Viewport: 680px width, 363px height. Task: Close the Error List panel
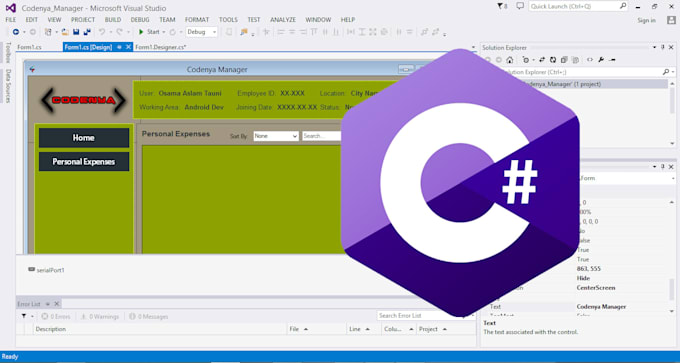coord(56,304)
